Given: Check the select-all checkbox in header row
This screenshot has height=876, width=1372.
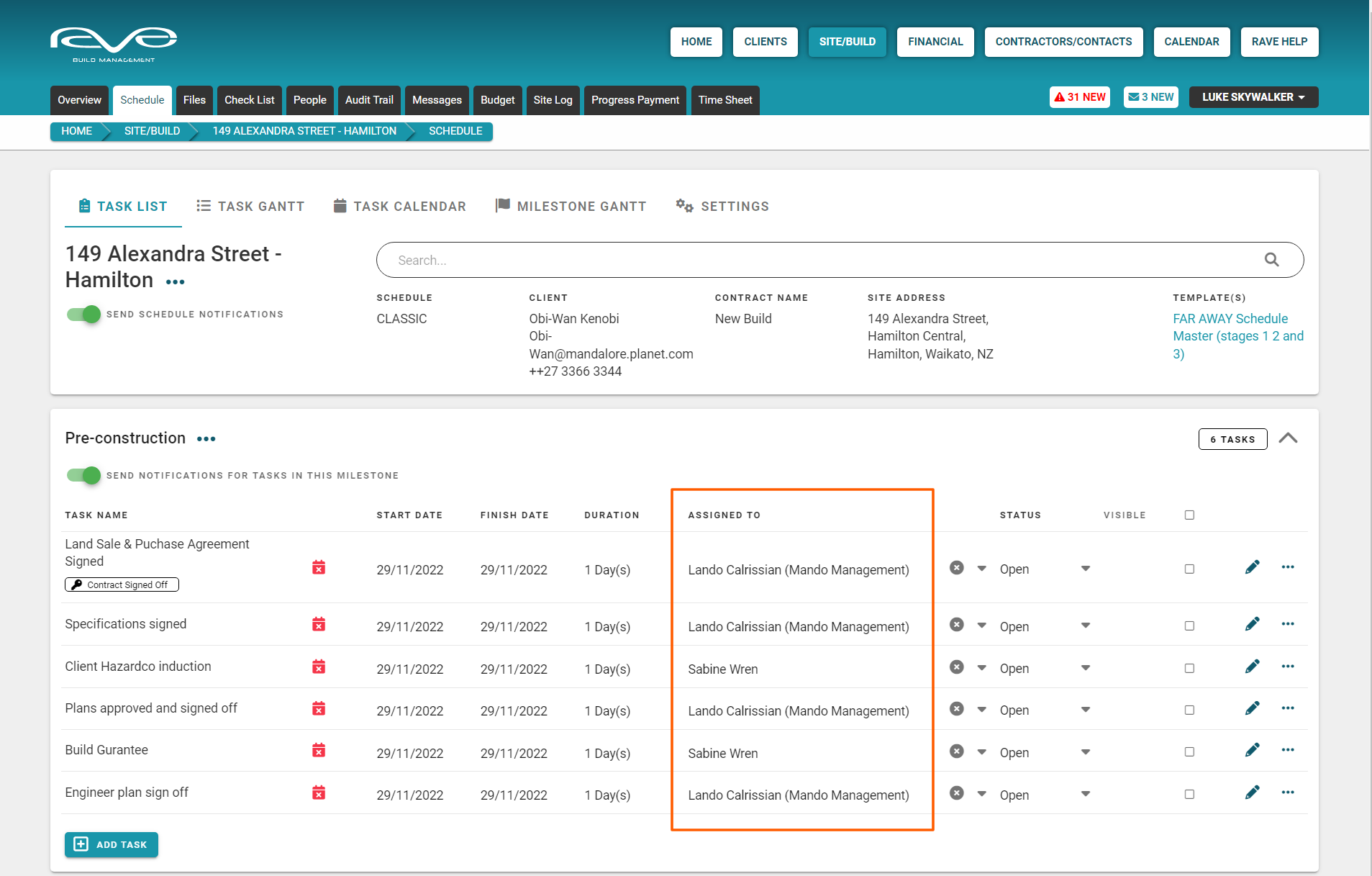Looking at the screenshot, I should click(x=1189, y=515).
